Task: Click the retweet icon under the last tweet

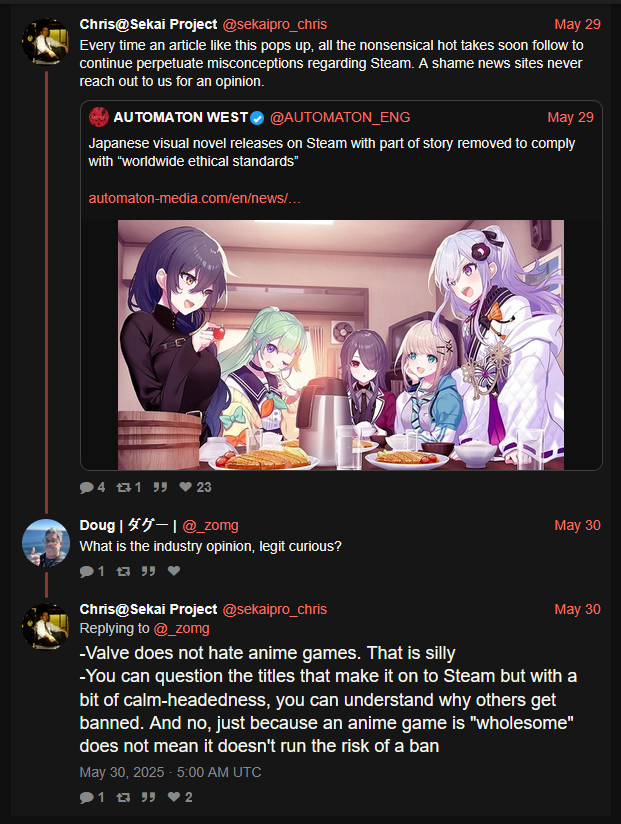Action: 123,797
